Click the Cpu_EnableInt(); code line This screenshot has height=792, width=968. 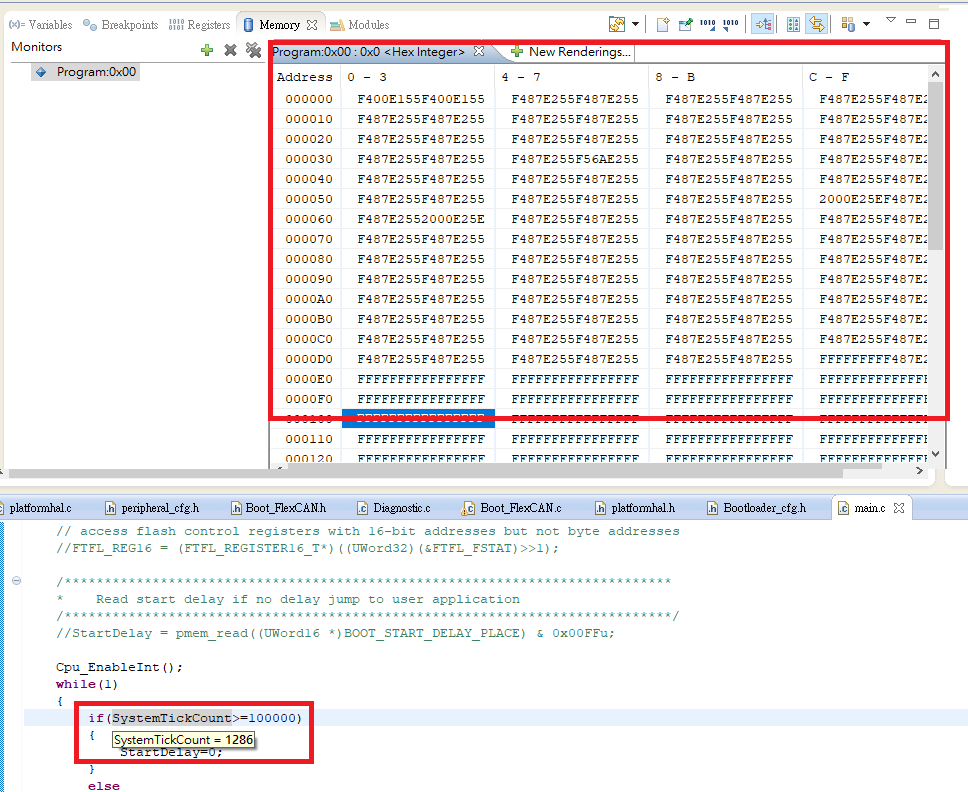(x=119, y=667)
